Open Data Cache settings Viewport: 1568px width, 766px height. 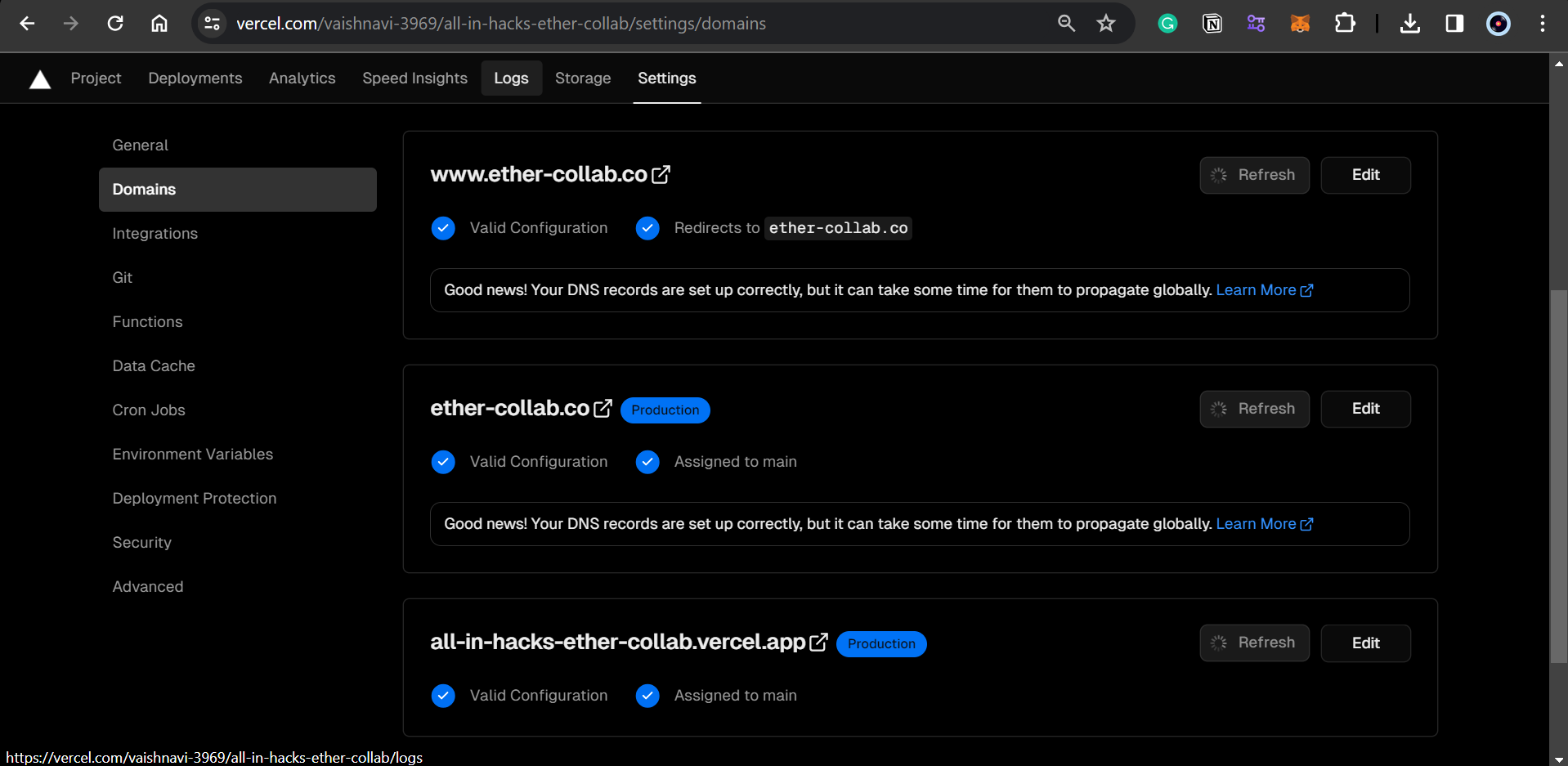(238, 366)
